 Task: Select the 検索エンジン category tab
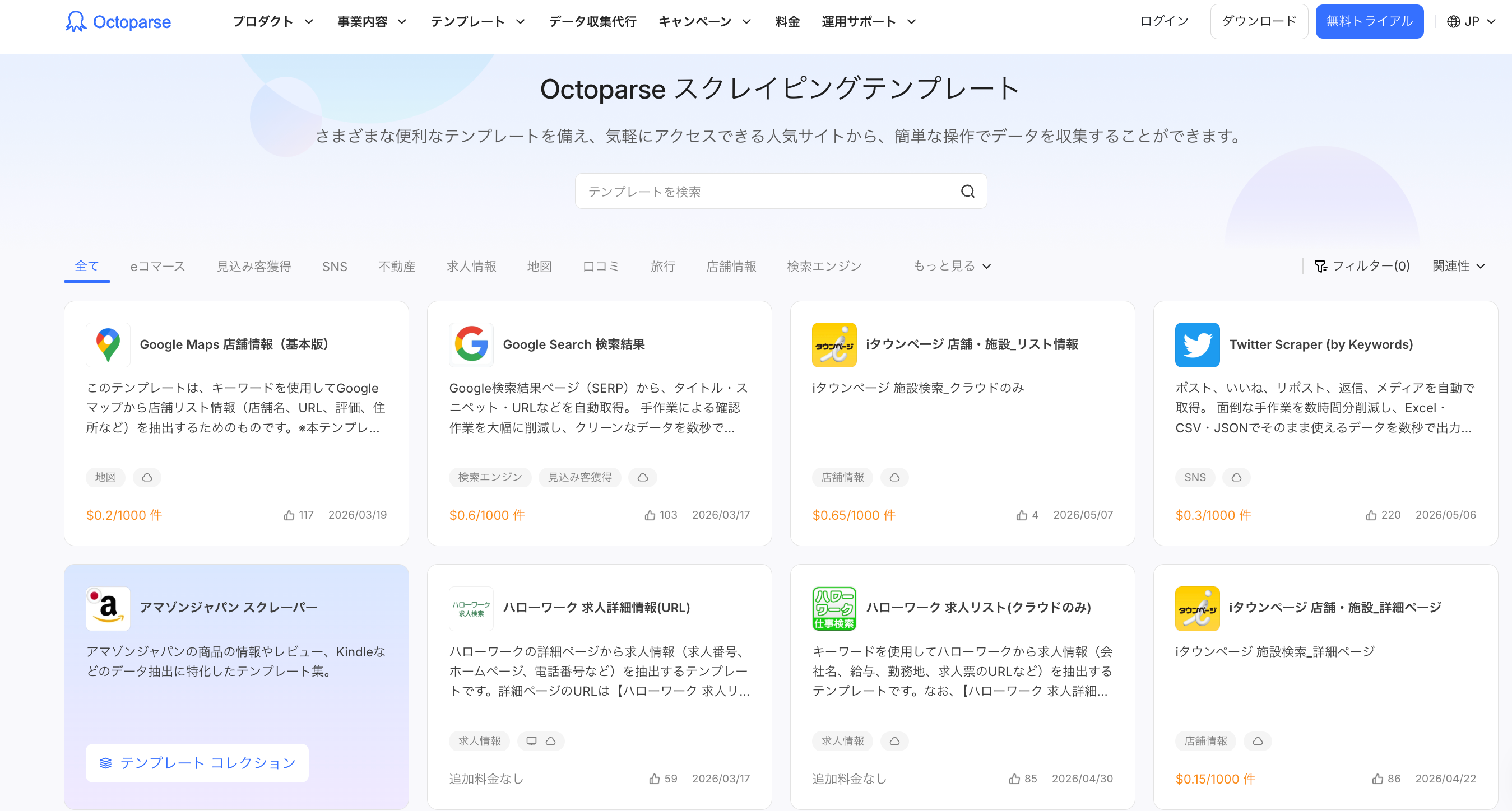coord(824,266)
